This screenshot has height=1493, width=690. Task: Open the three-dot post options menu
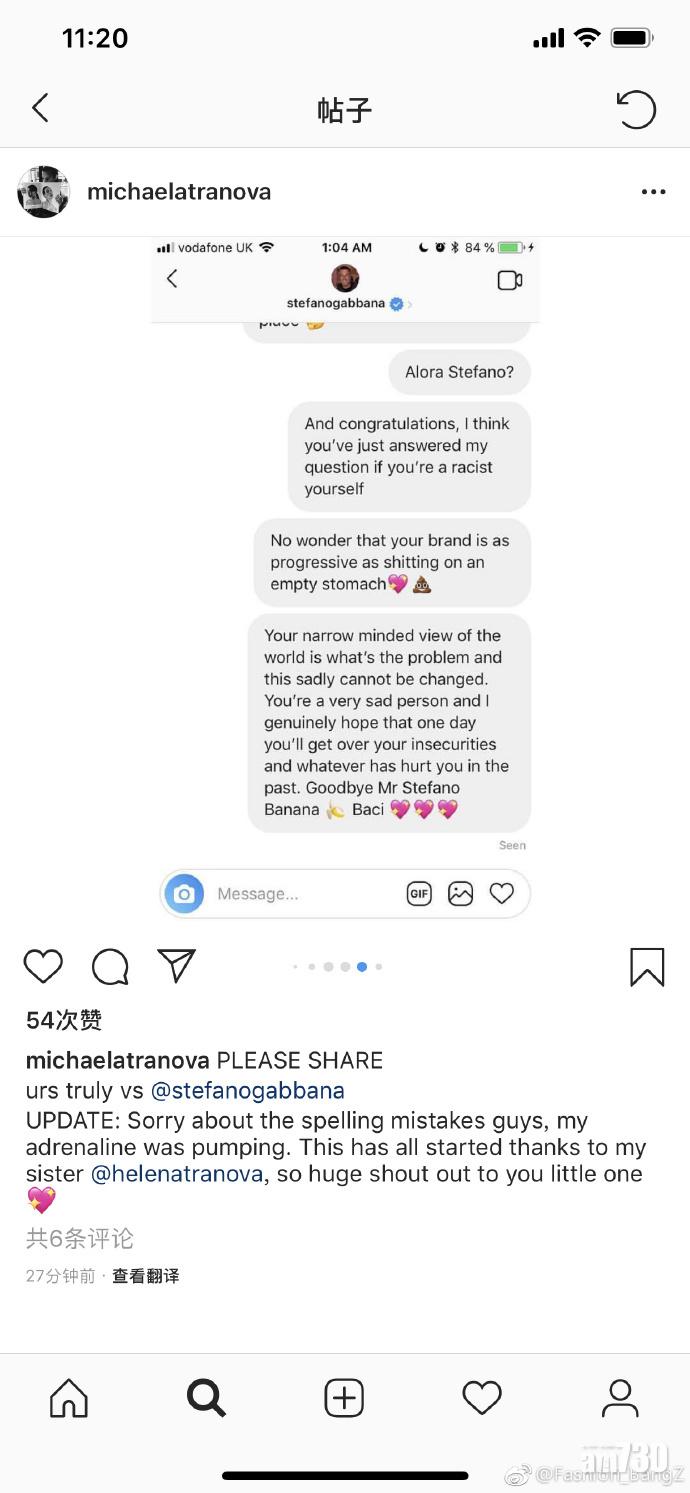click(653, 192)
